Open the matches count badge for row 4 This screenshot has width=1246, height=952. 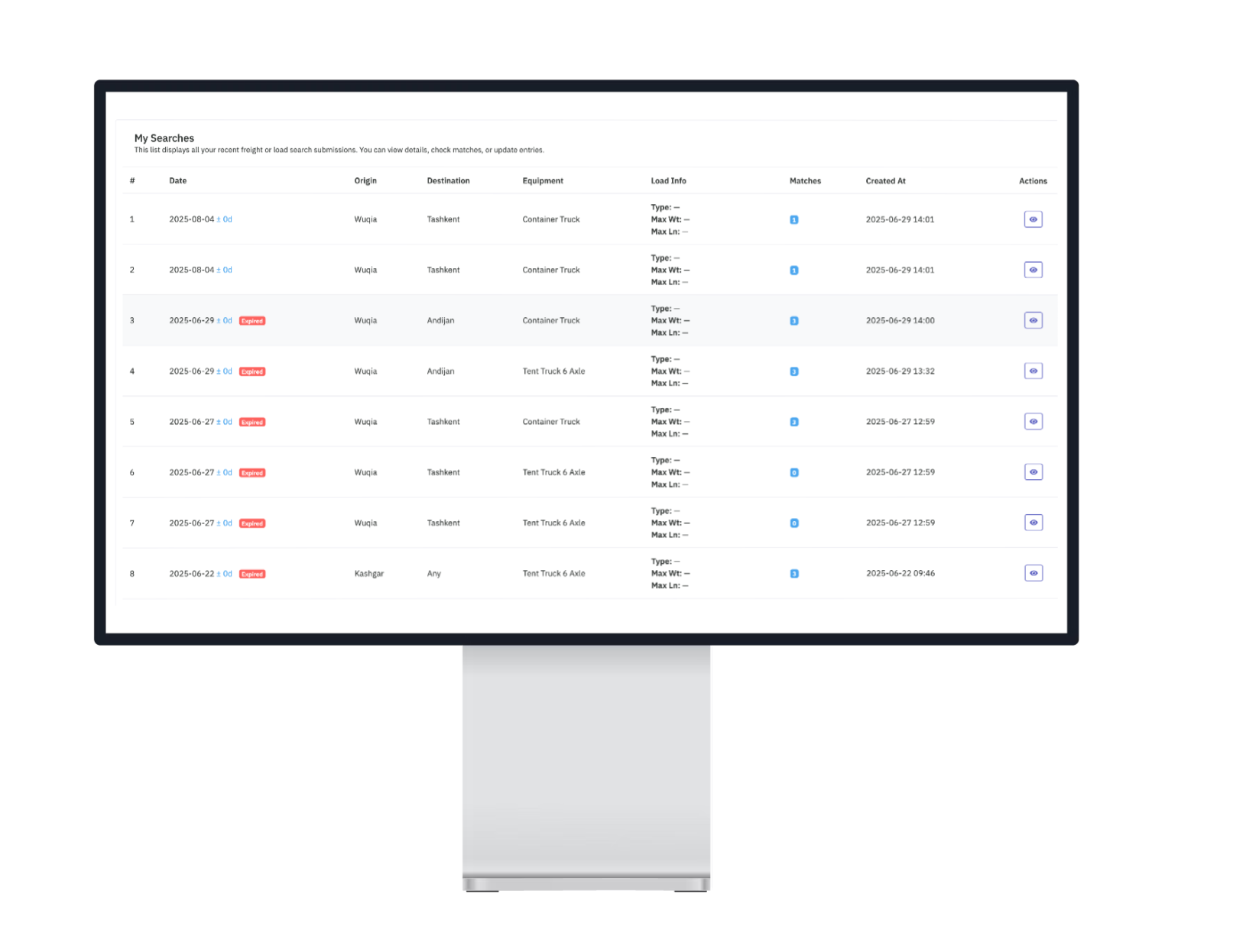[x=793, y=372]
